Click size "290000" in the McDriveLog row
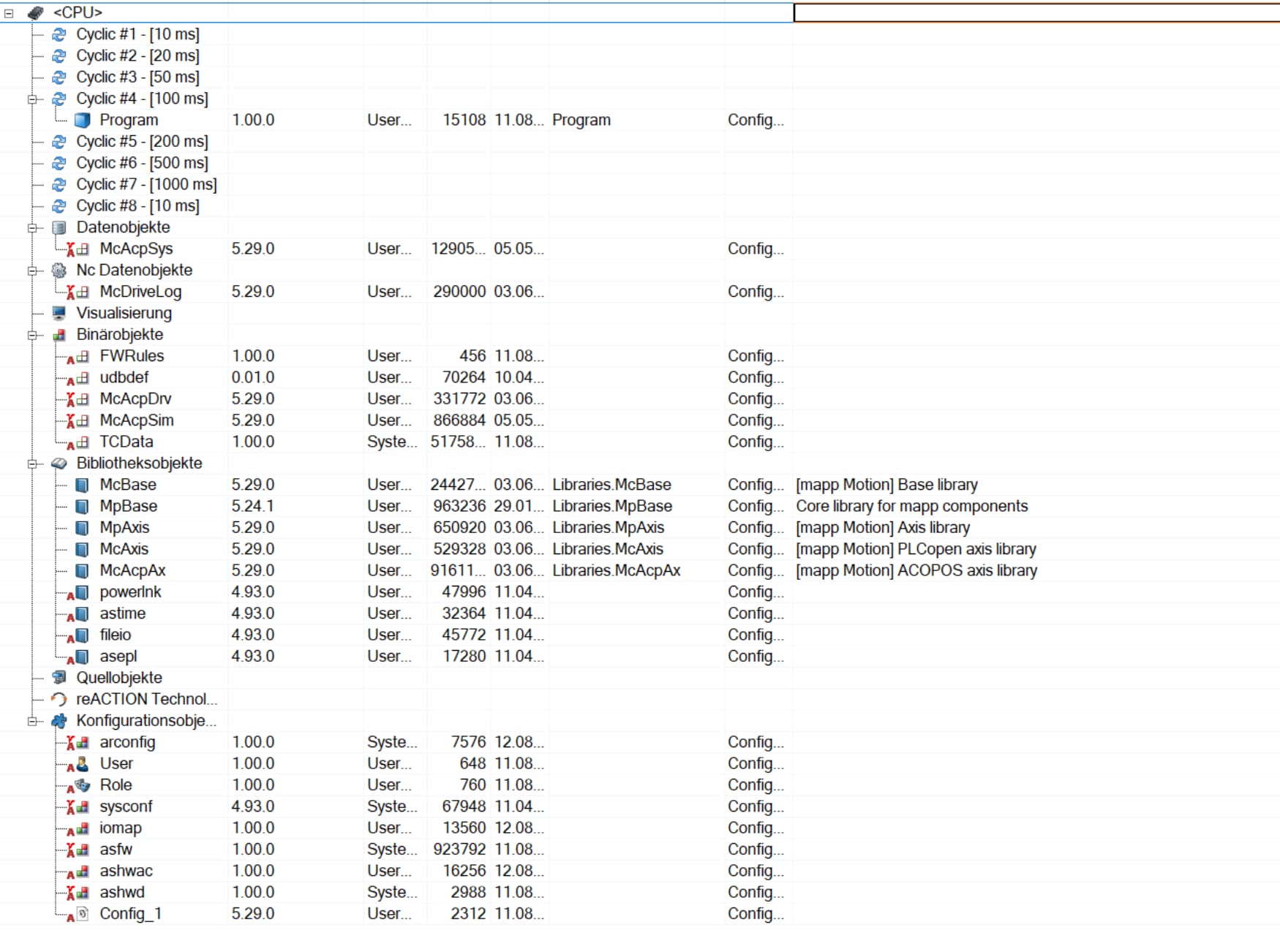Viewport: 1280px width, 952px height. tap(459, 292)
